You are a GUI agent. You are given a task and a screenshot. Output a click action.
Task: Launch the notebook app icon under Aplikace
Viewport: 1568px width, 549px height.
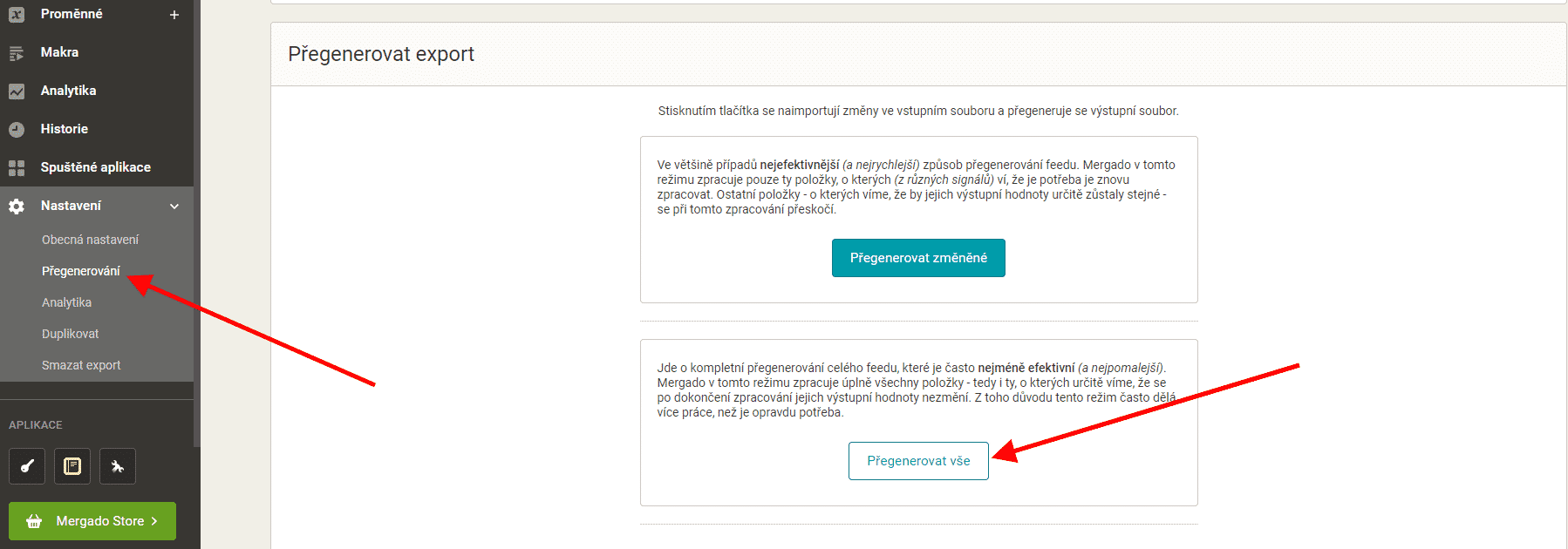(72, 466)
